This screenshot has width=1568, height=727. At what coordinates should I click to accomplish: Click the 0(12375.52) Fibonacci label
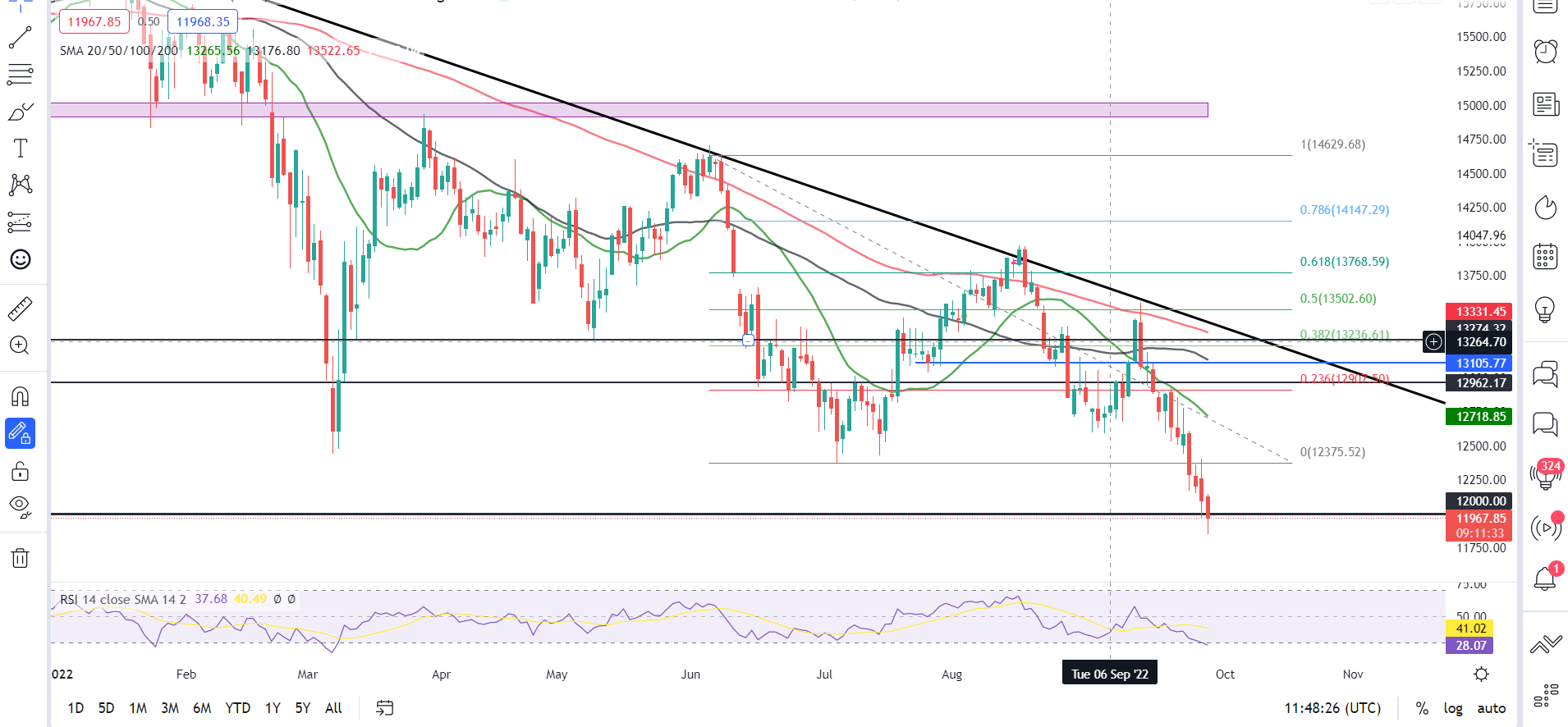tap(1333, 452)
